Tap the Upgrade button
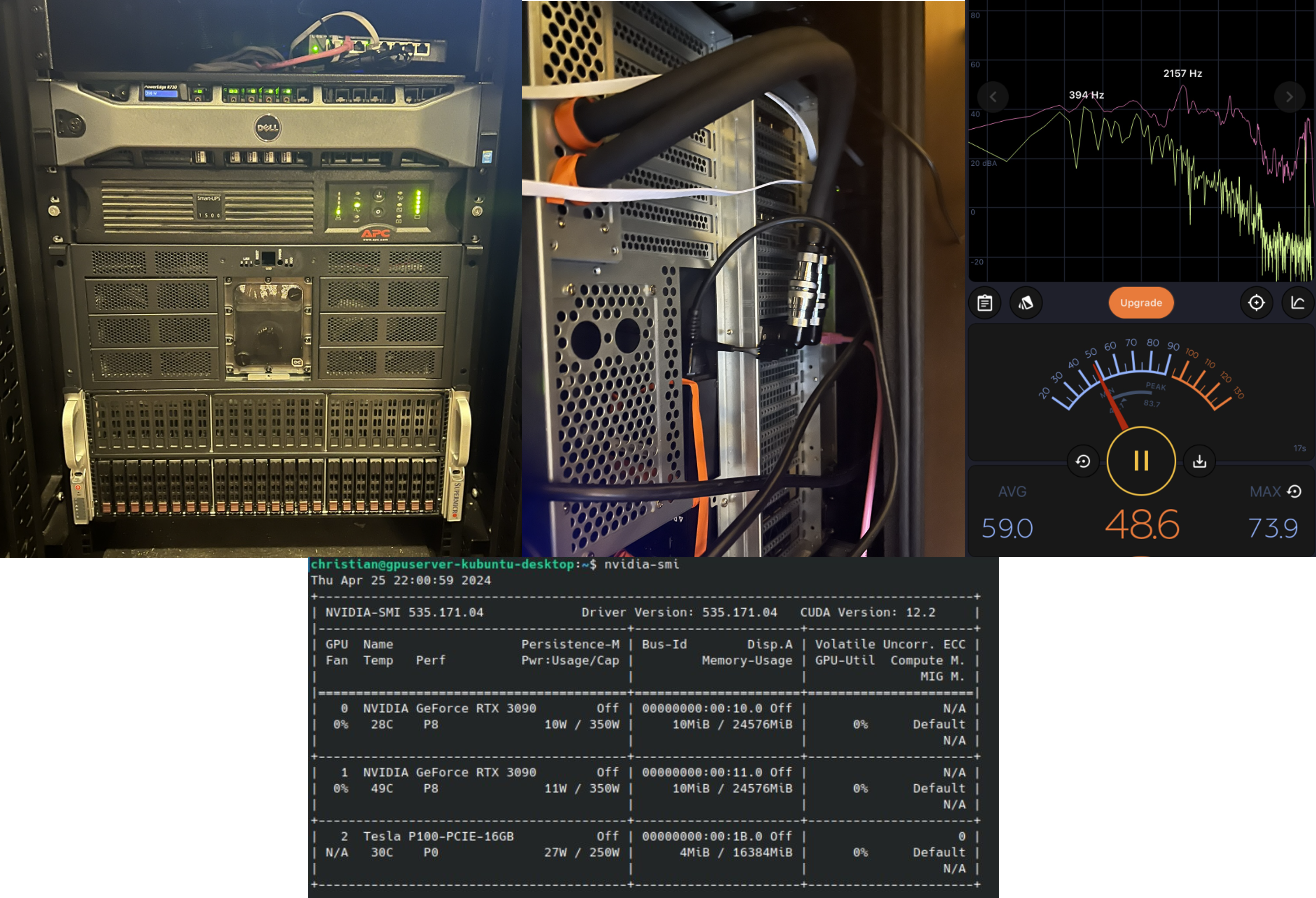The width and height of the screenshot is (1316, 898). tap(1141, 303)
